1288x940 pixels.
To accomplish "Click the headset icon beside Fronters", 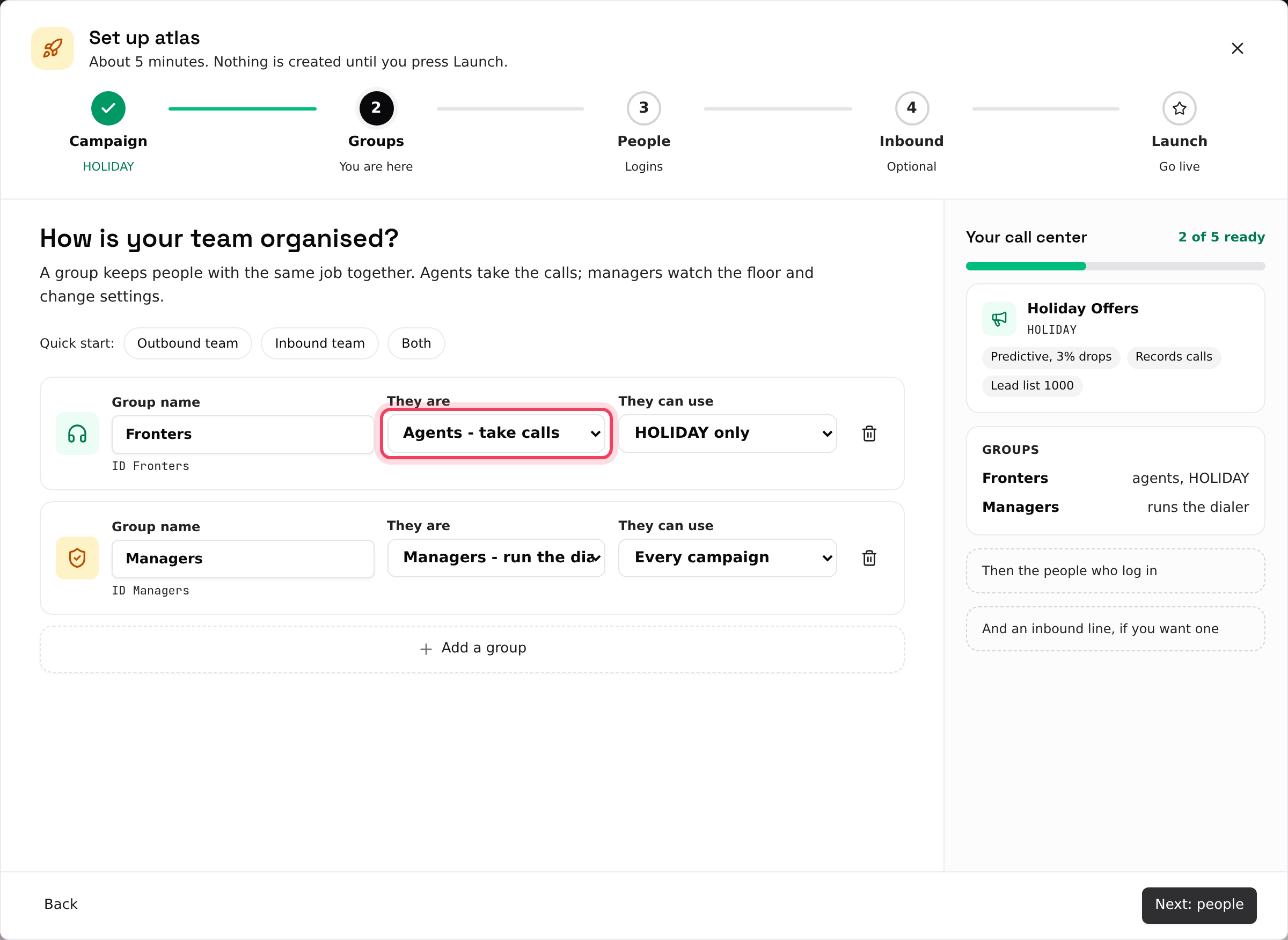I will tap(77, 434).
